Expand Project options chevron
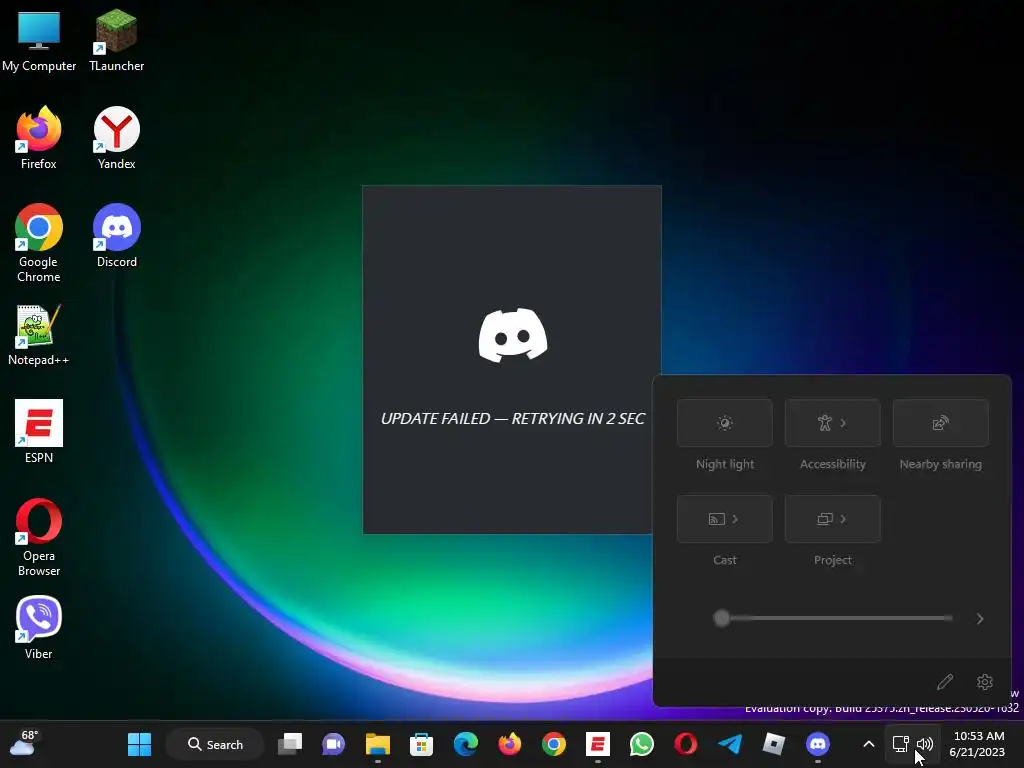The image size is (1024, 768). [843, 519]
